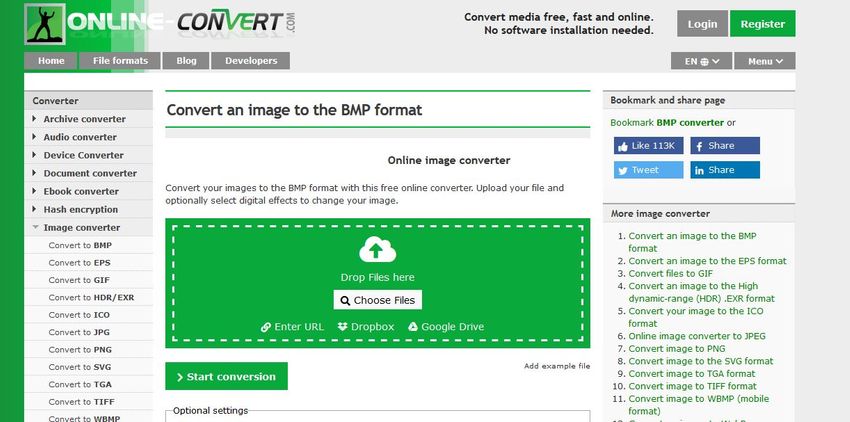The width and height of the screenshot is (850, 422).
Task: Open the Developers tab
Action: [251, 61]
